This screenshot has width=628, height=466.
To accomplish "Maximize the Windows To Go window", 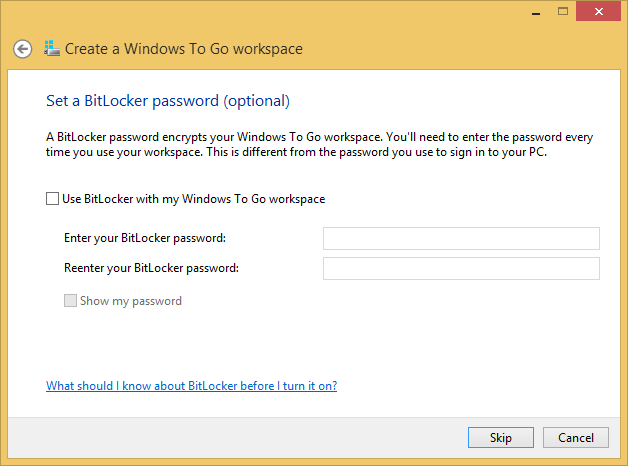I will (563, 12).
